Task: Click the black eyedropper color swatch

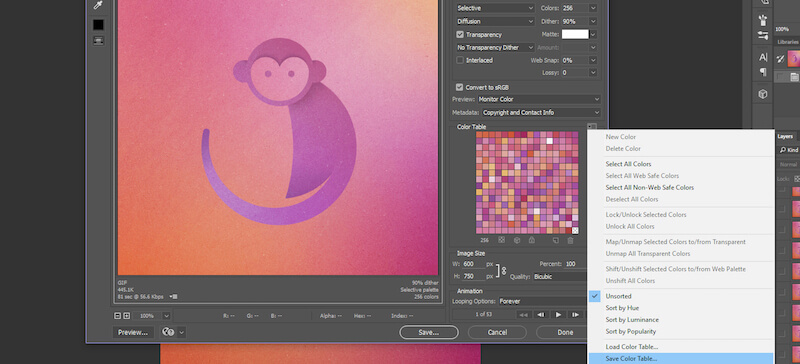Action: point(98,25)
